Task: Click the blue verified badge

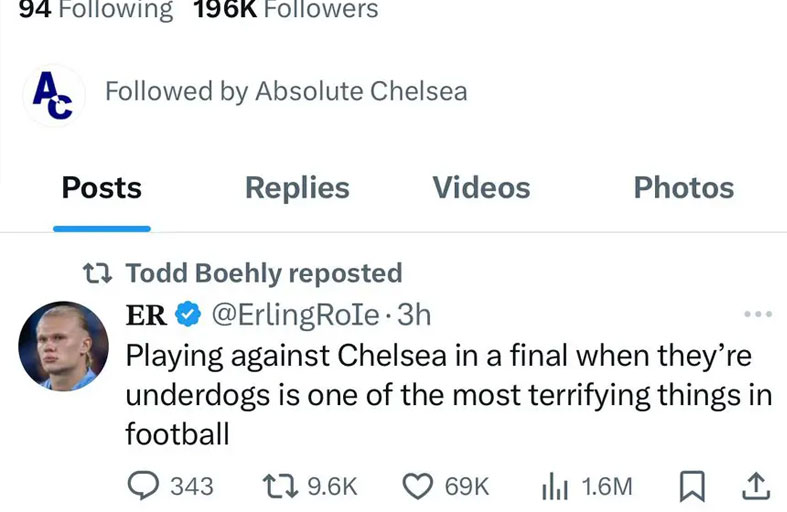Action: [186, 315]
